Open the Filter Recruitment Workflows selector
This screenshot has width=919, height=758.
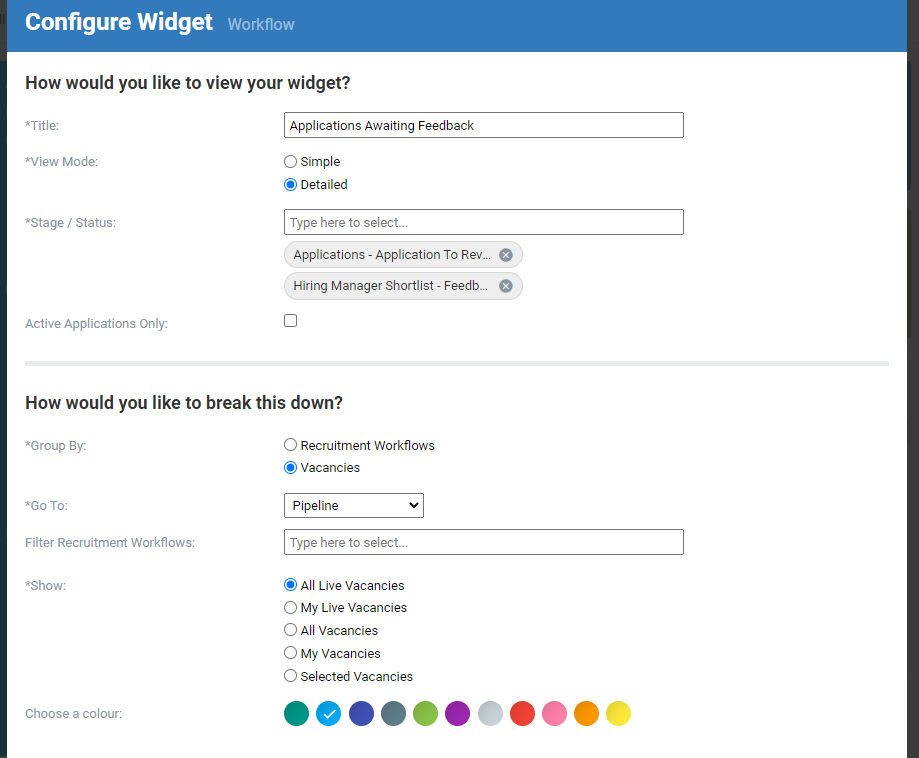pyautogui.click(x=484, y=542)
